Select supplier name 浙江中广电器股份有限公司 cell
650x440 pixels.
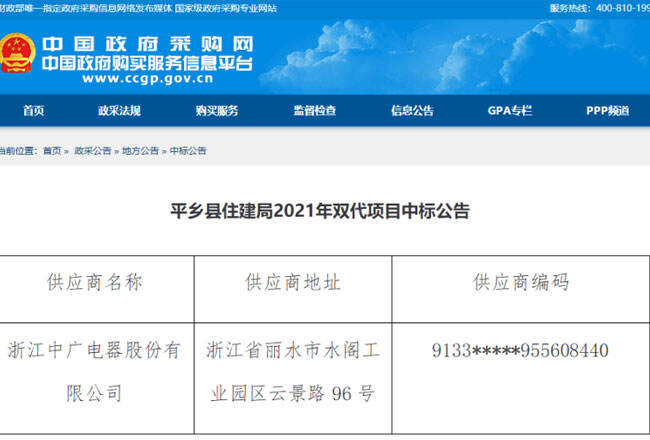click(95, 371)
